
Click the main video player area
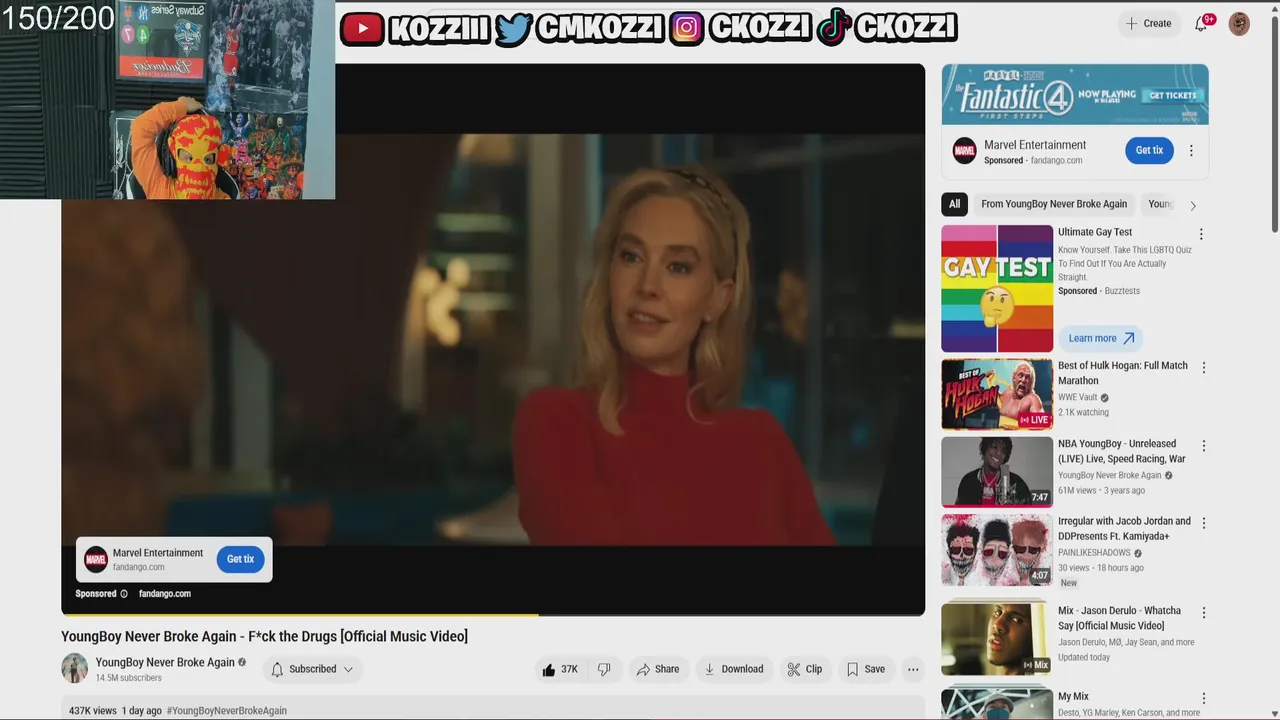coord(493,340)
